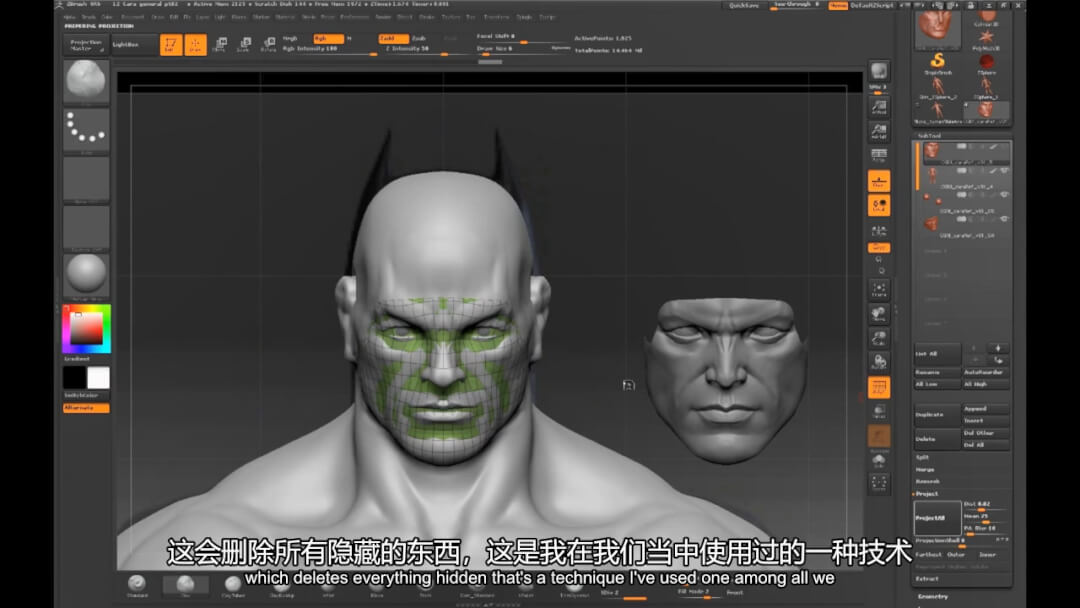Screen dimensions: 1080x608
Task: Open the LightBox browser
Action: coord(133,45)
